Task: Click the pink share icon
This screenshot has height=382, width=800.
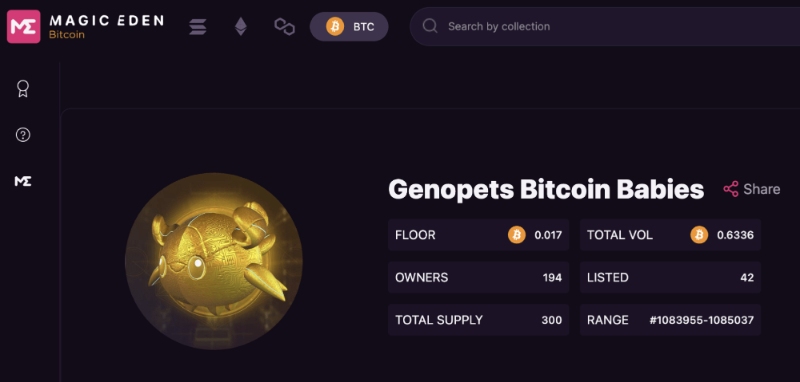Action: (731, 189)
